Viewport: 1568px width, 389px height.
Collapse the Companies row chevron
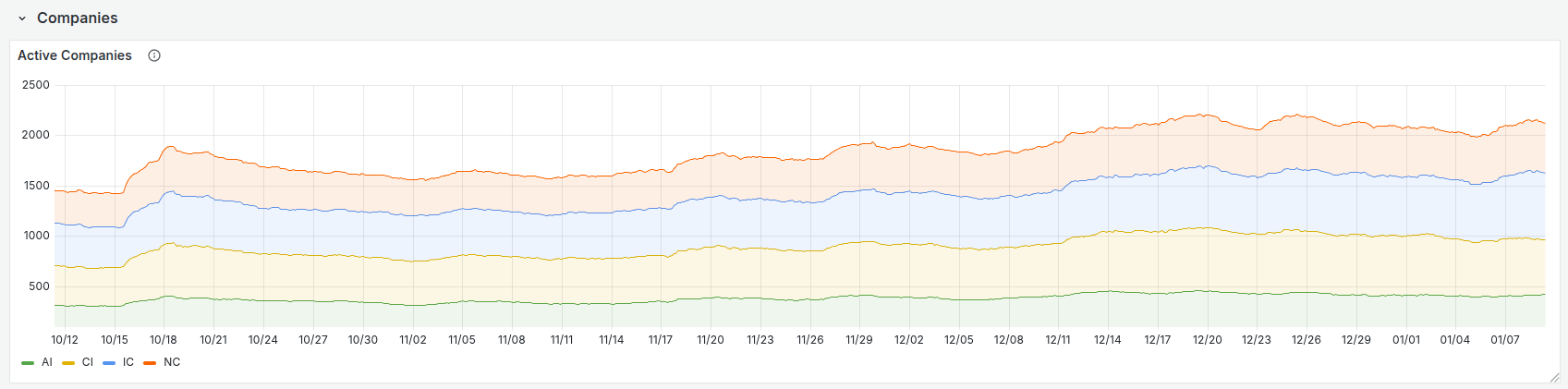[x=22, y=18]
